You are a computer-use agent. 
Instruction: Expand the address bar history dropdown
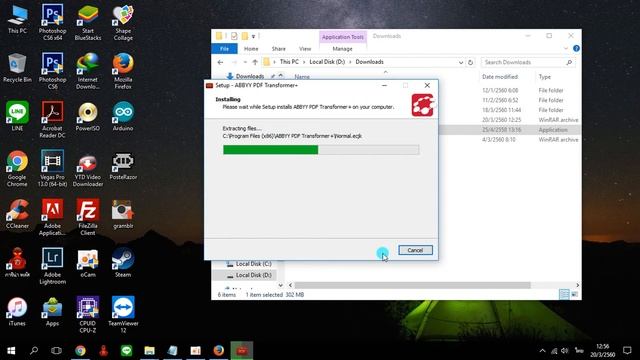click(x=460, y=62)
